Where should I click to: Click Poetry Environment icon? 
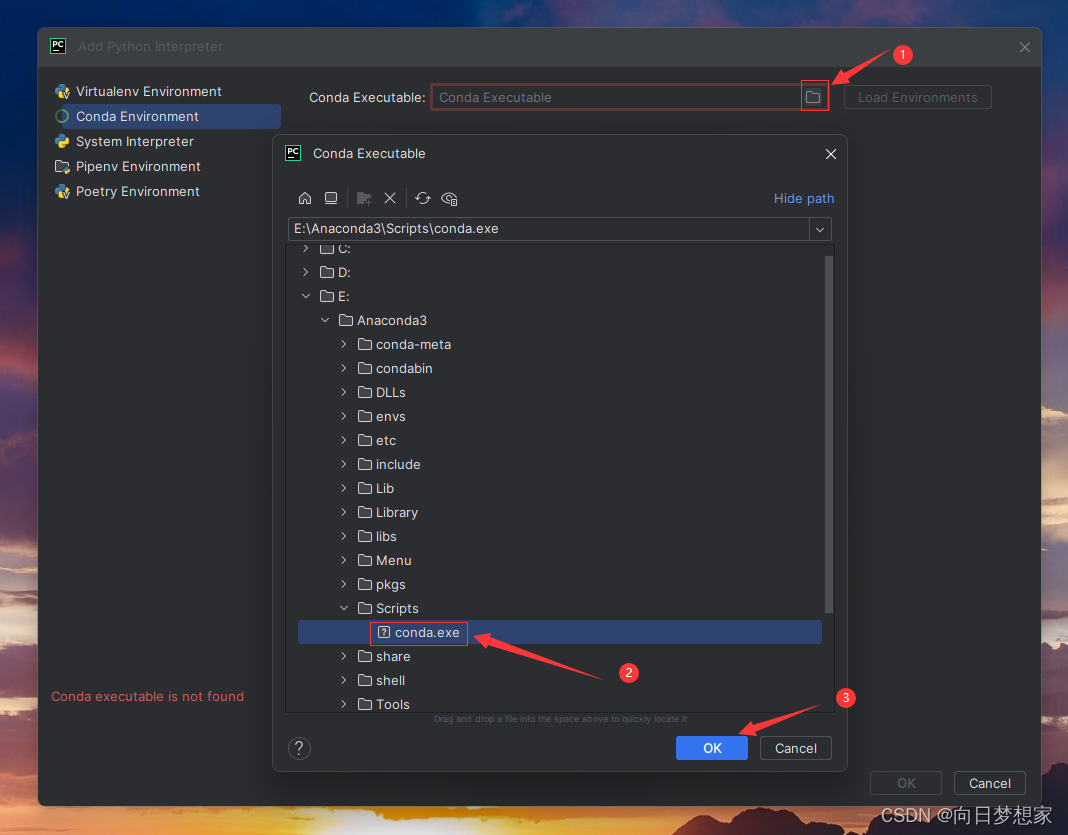pyautogui.click(x=63, y=191)
